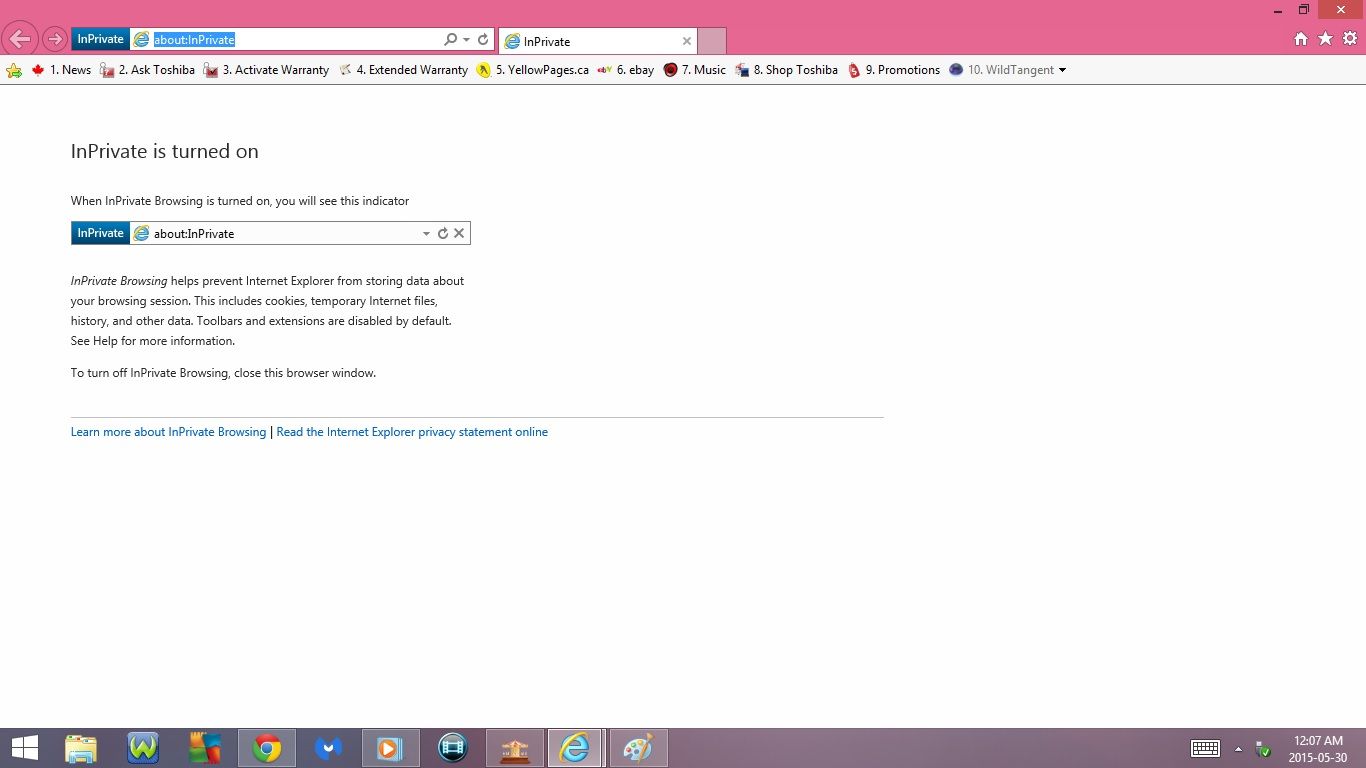Screen dimensions: 1366x768
Task: Click the Back navigation arrow
Action: click(20, 38)
